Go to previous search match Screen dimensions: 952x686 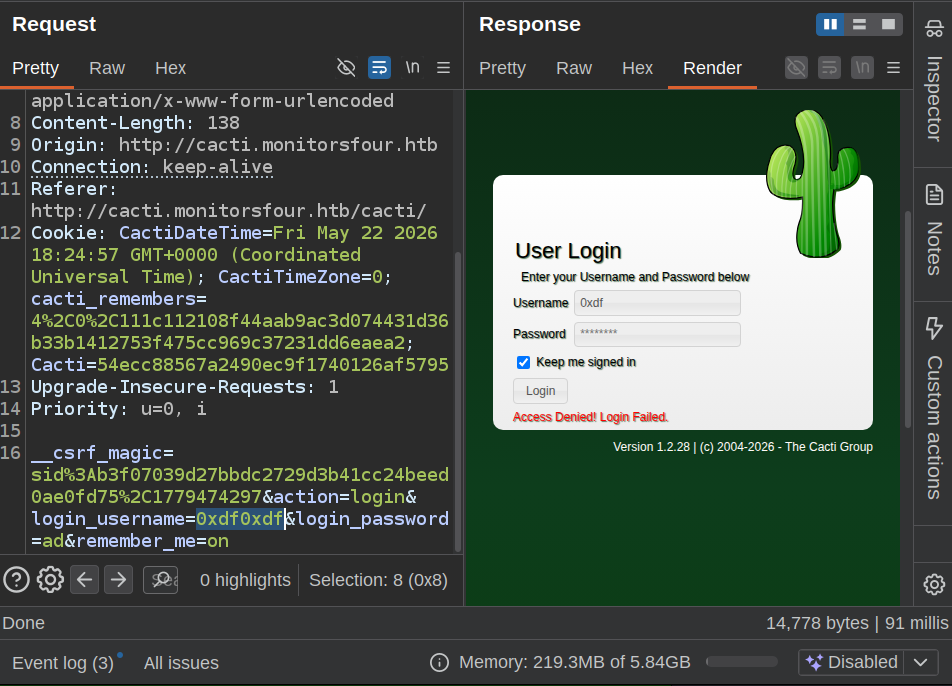coord(84,579)
